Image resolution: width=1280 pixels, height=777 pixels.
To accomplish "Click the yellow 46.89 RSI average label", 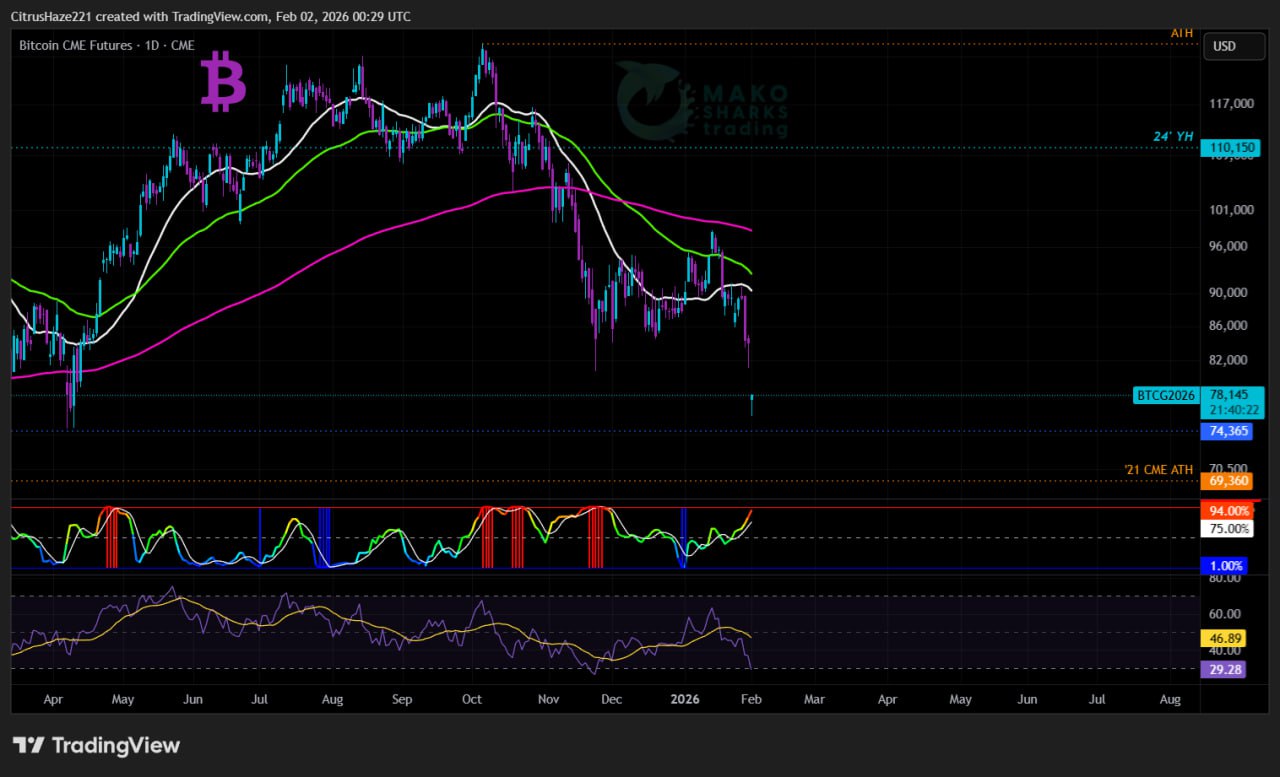I will click(x=1224, y=637).
